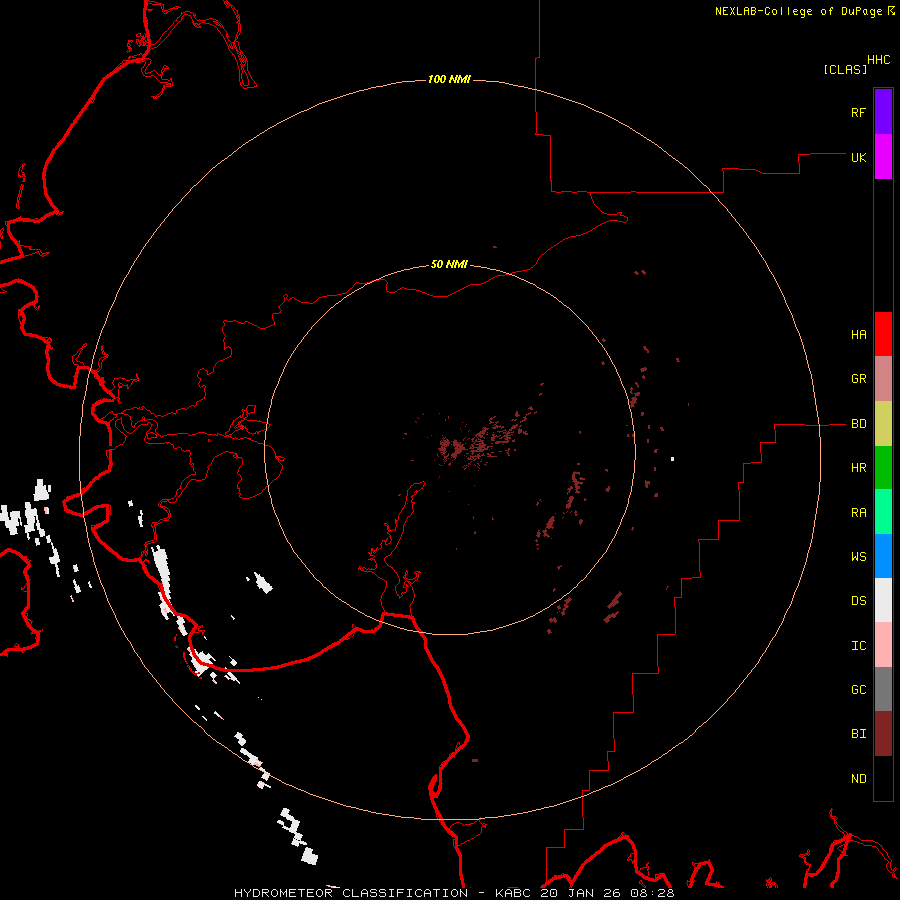This screenshot has width=900, height=900.
Task: Click the HHC product code label
Action: (879, 60)
